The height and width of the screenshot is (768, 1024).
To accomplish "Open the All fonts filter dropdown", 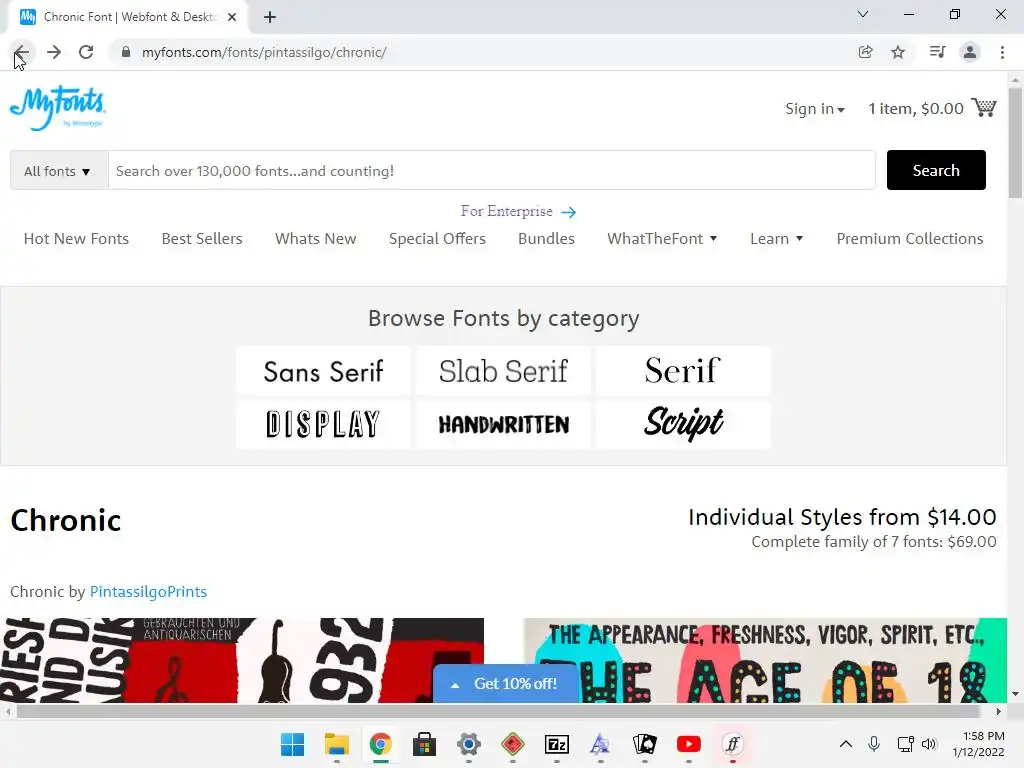I will pyautogui.click(x=59, y=171).
